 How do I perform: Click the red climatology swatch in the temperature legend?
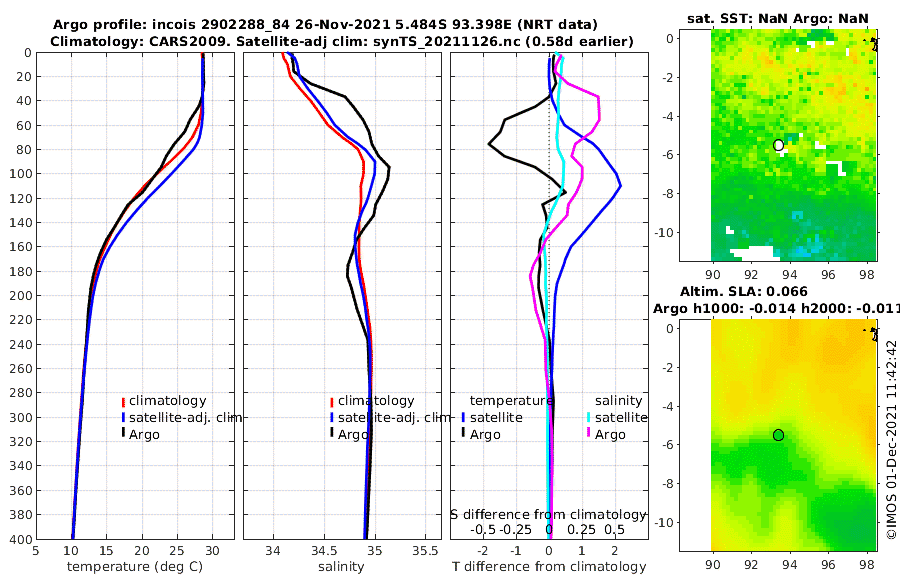[123, 401]
